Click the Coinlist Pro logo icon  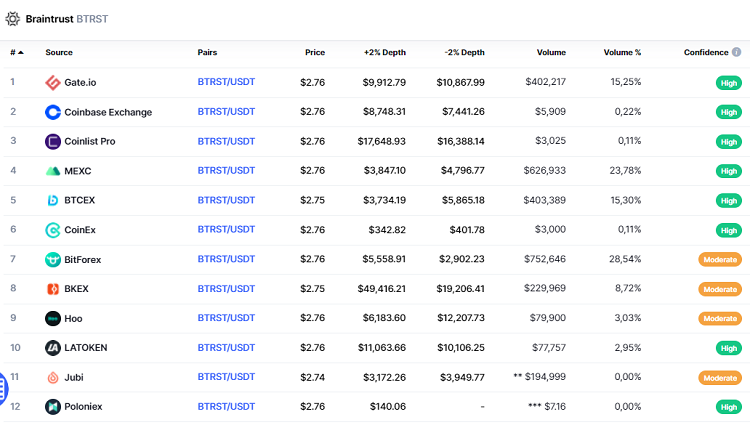click(53, 141)
